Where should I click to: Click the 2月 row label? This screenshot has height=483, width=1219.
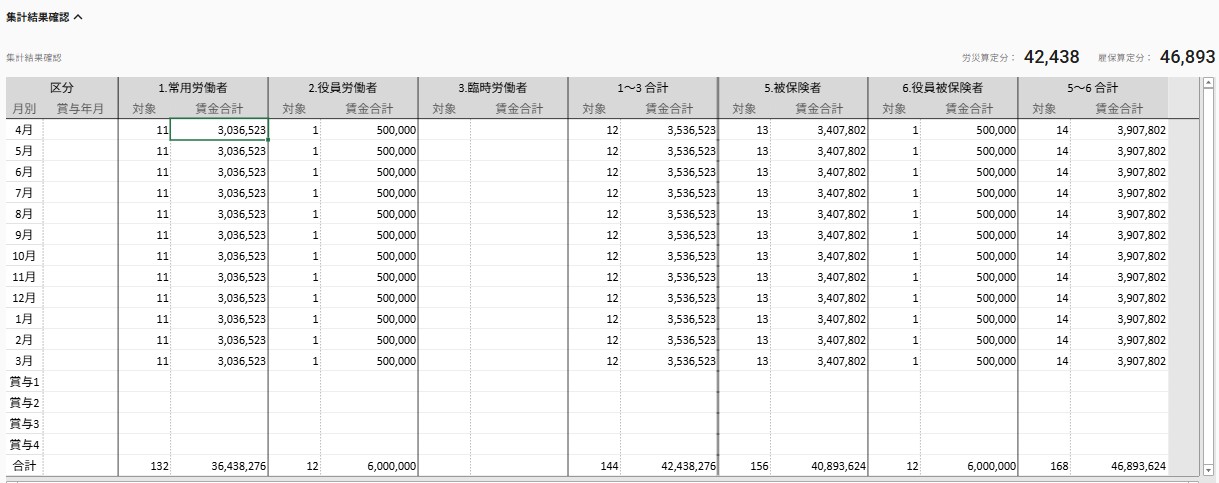(x=24, y=340)
